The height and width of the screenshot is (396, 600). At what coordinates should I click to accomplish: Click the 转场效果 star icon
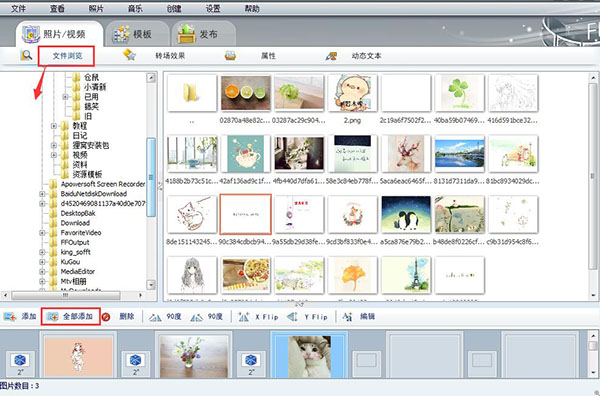[129, 55]
